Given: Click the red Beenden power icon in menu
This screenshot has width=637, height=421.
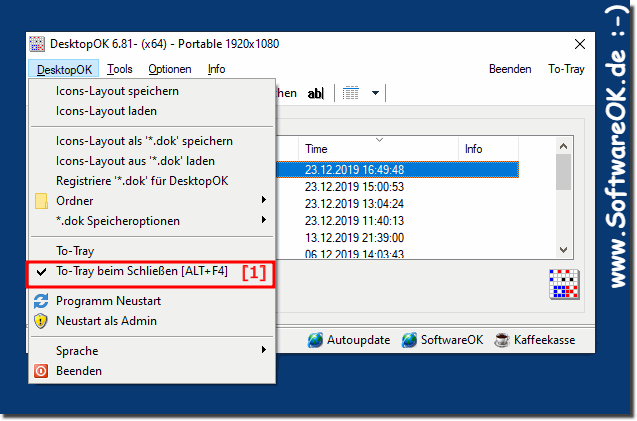Looking at the screenshot, I should click(x=41, y=371).
